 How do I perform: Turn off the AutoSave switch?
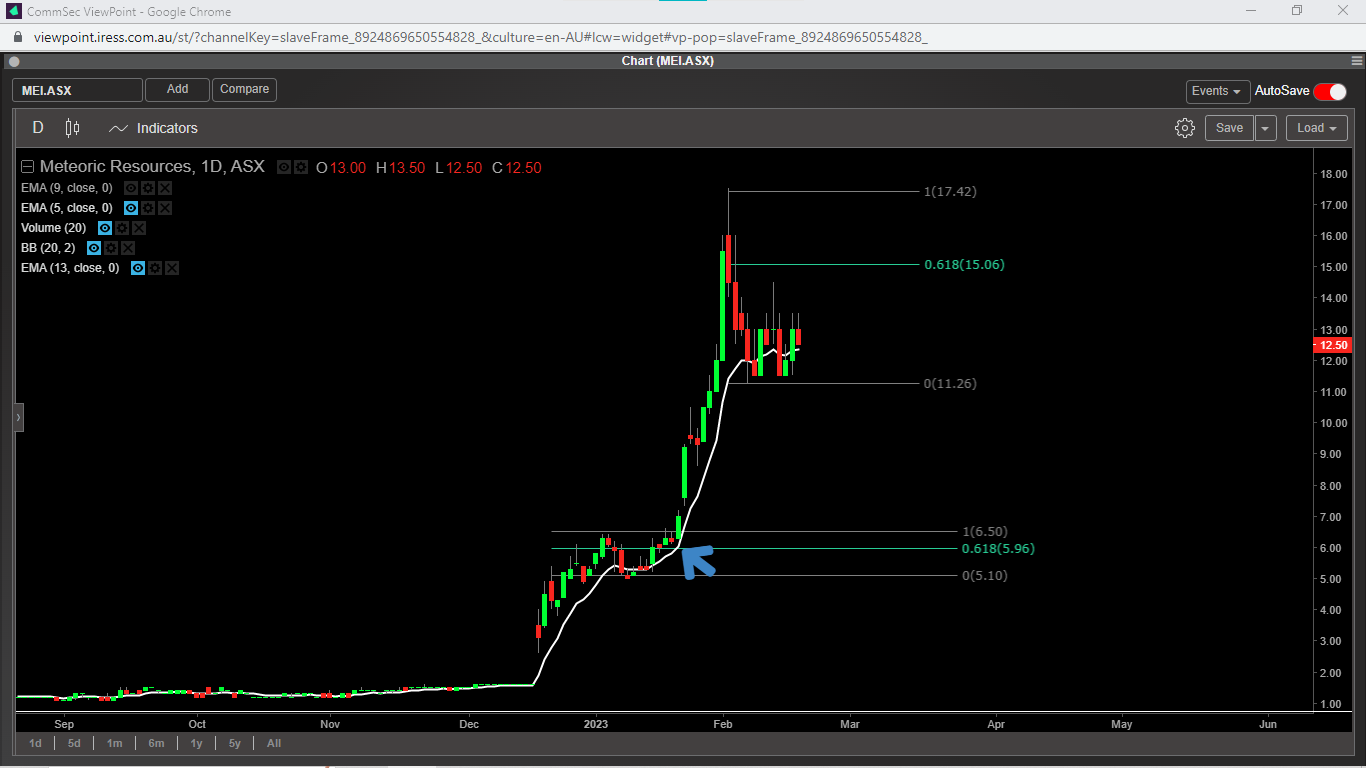1330,91
